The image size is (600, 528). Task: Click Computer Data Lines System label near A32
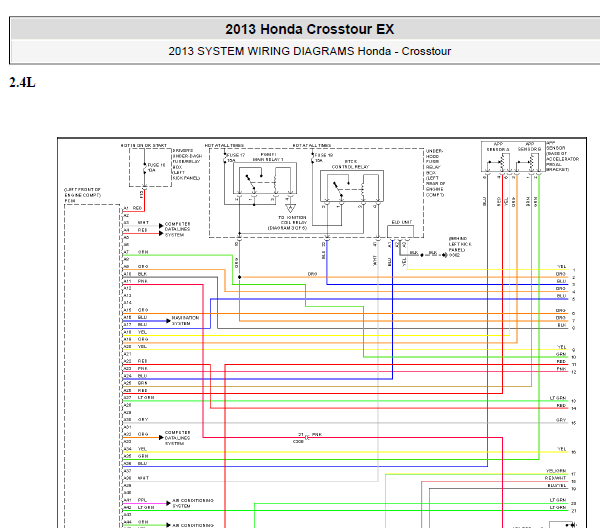click(178, 438)
